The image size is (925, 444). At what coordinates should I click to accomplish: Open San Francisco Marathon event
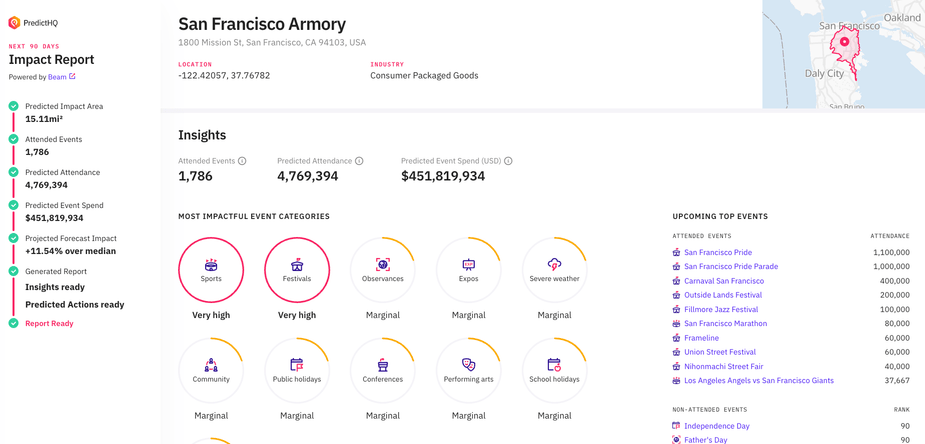(x=726, y=324)
